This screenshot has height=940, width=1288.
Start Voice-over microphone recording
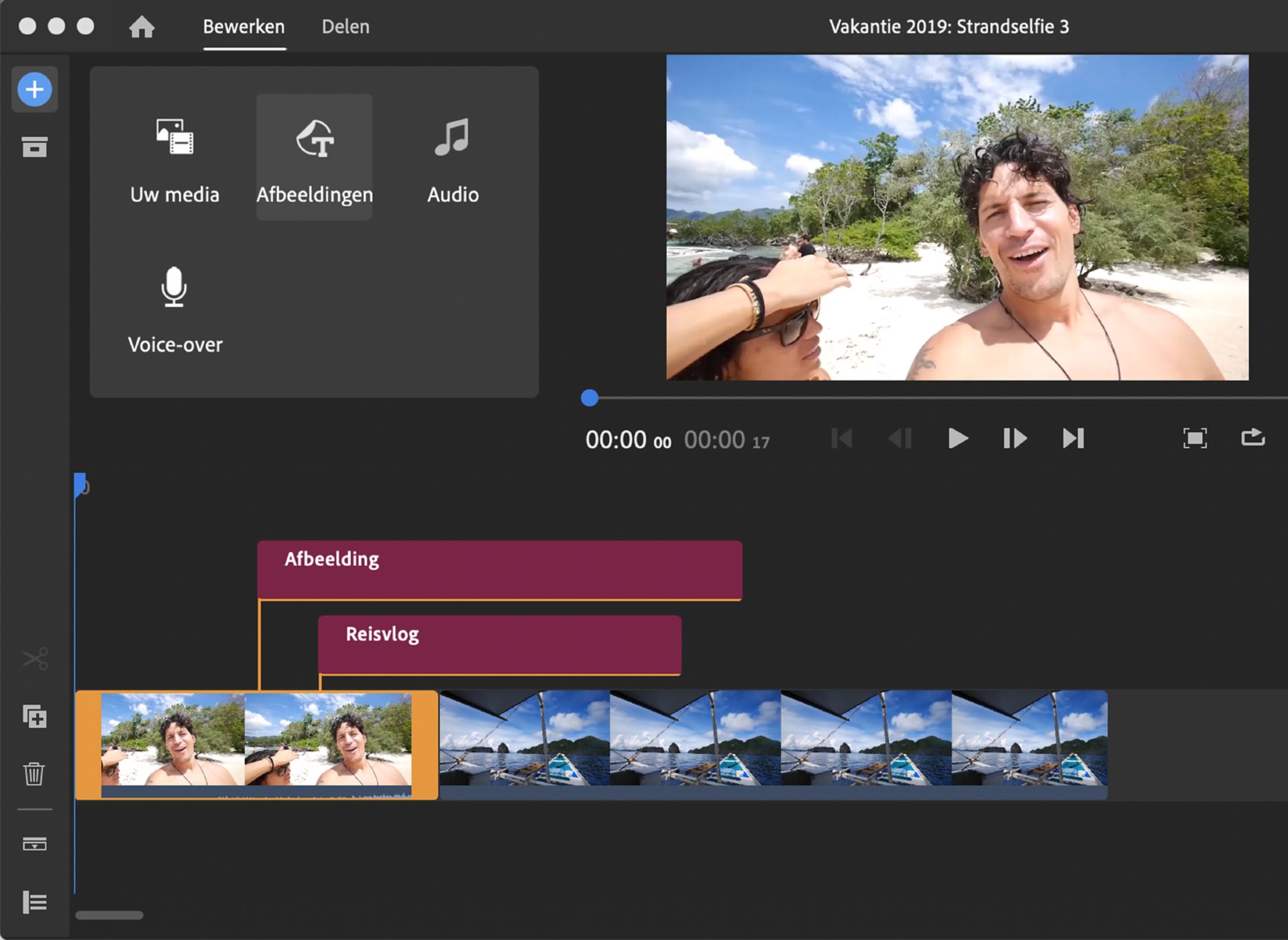coord(174,309)
